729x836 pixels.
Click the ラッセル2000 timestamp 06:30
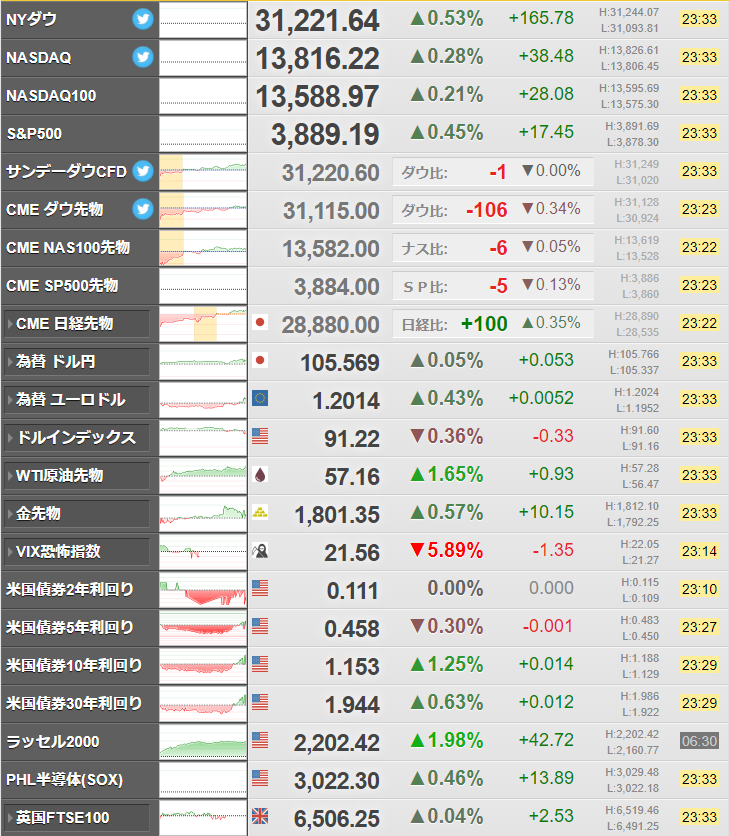pyautogui.click(x=699, y=741)
